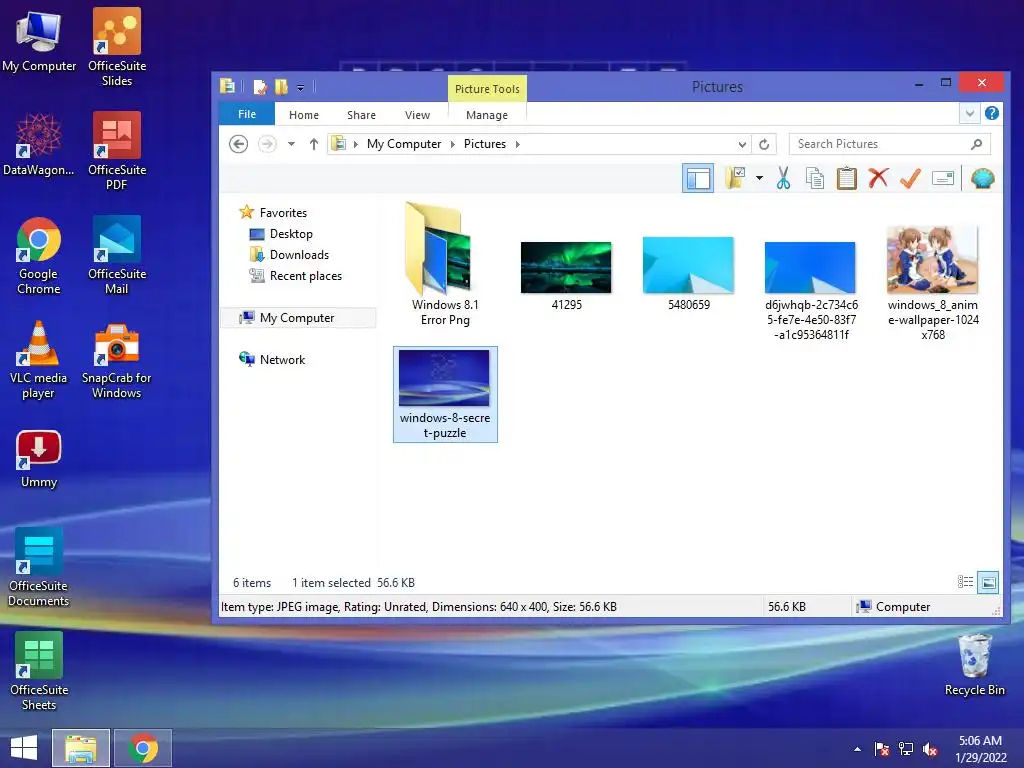Click the Pictures window system icon
The height and width of the screenshot is (768, 1024).
227,86
